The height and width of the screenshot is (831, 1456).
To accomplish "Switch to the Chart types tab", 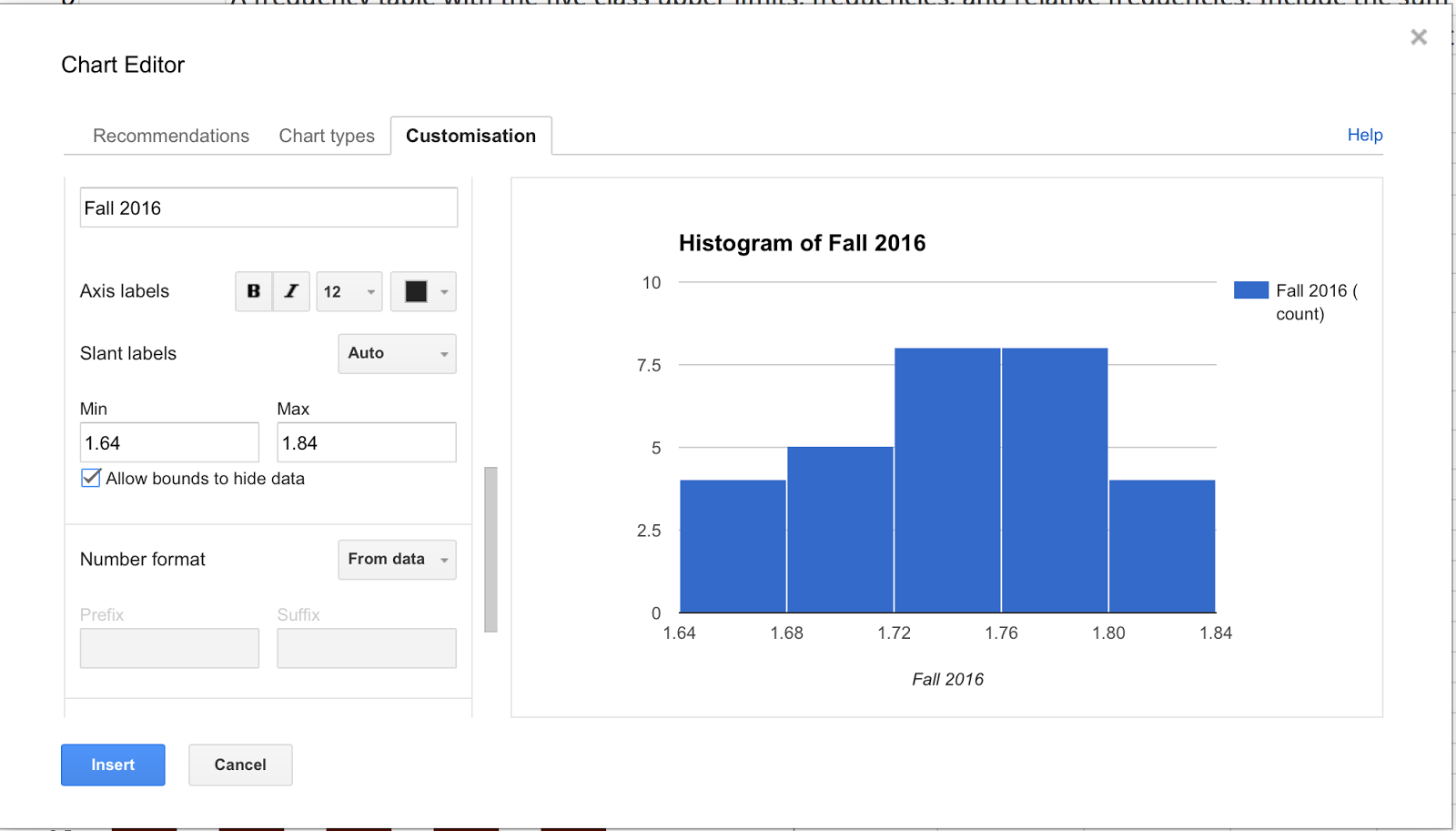I will (326, 135).
